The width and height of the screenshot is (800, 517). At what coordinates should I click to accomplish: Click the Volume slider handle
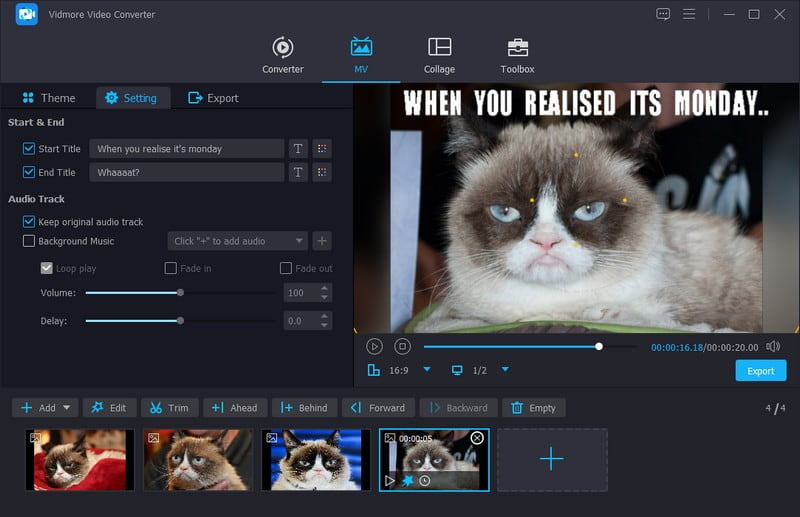(180, 293)
